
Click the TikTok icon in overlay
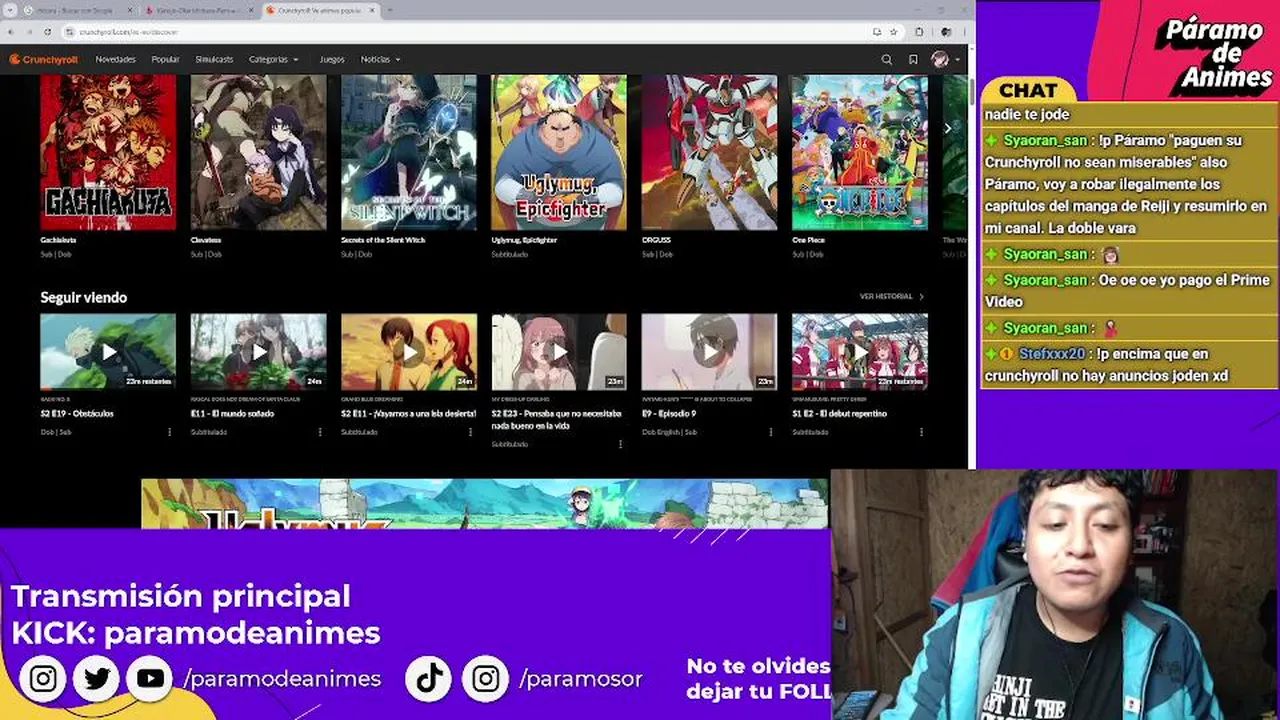point(430,679)
